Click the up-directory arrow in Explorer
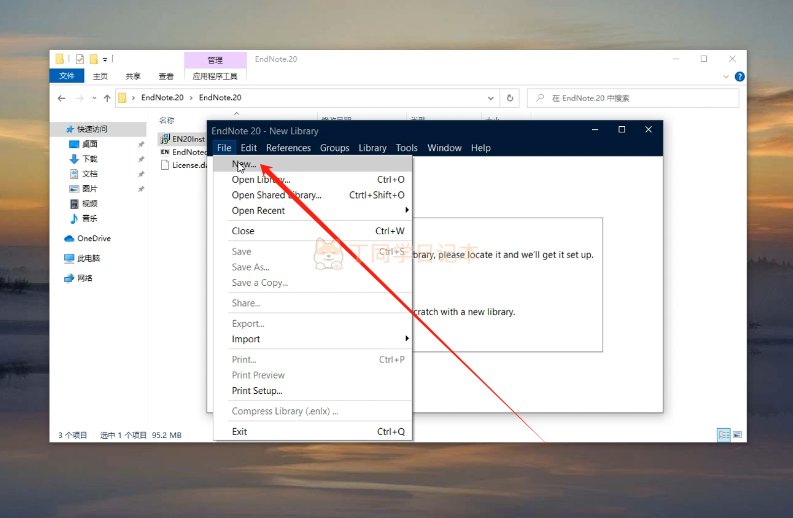Viewport: 793px width, 518px height. click(x=106, y=98)
